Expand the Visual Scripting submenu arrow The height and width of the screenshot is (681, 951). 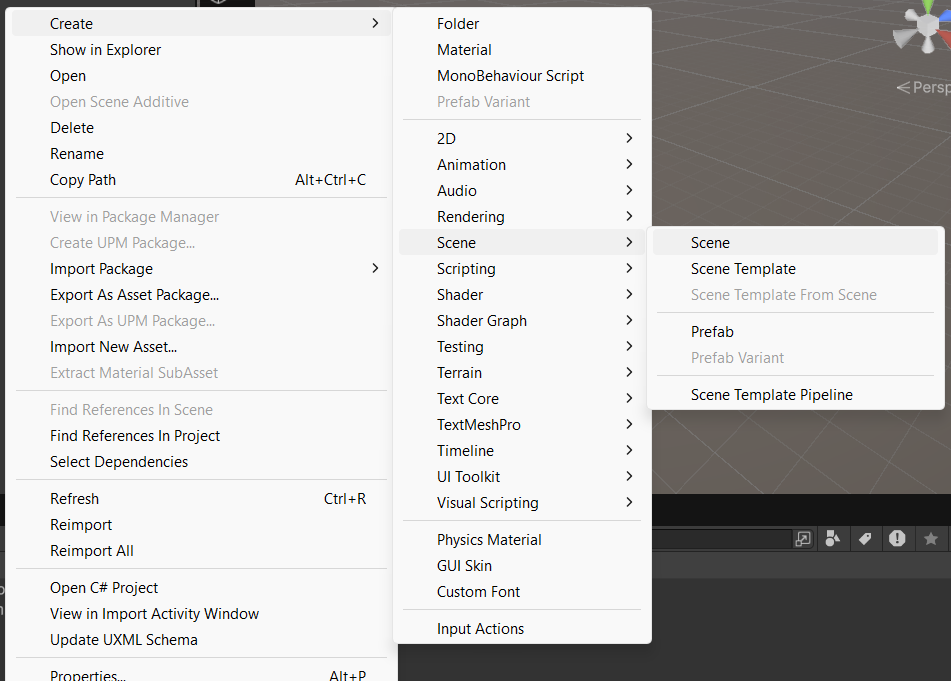click(x=629, y=503)
